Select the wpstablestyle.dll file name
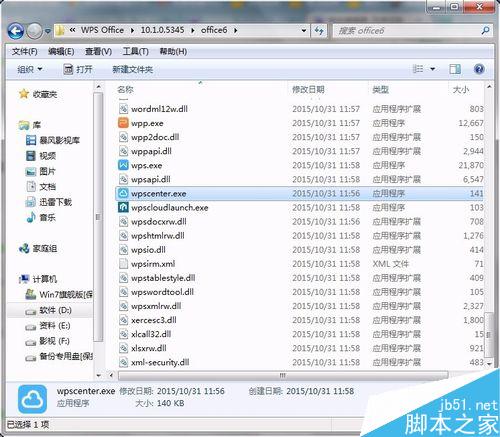500x437 pixels. 163,278
